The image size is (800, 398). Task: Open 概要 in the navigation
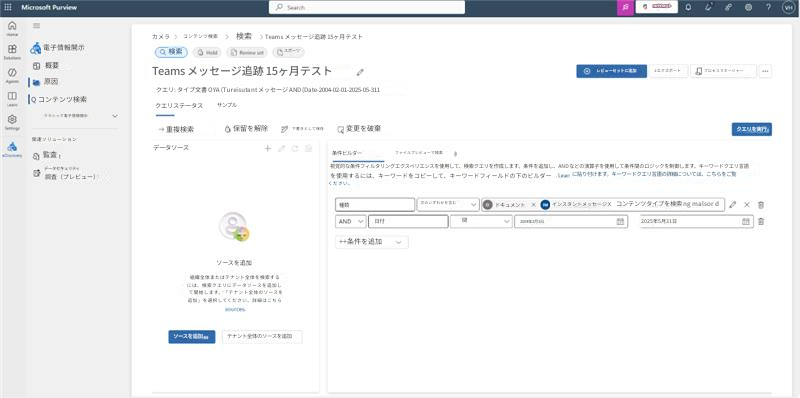click(x=46, y=65)
